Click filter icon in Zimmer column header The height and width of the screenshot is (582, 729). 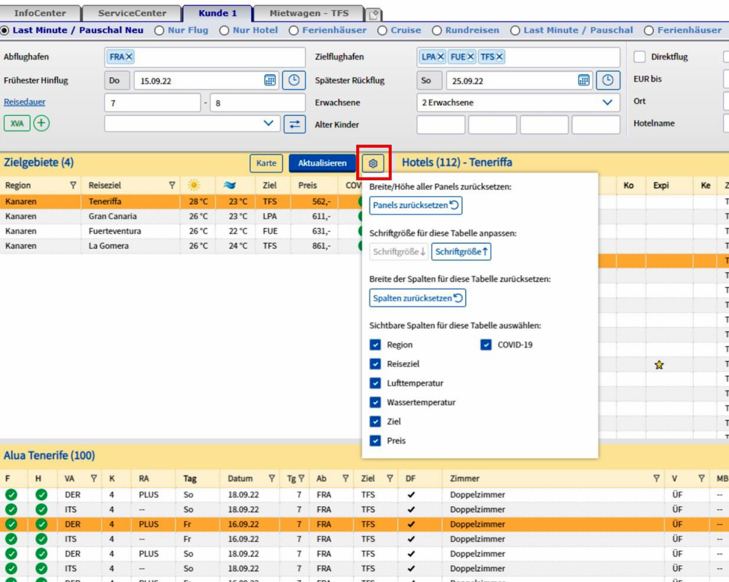click(x=656, y=478)
